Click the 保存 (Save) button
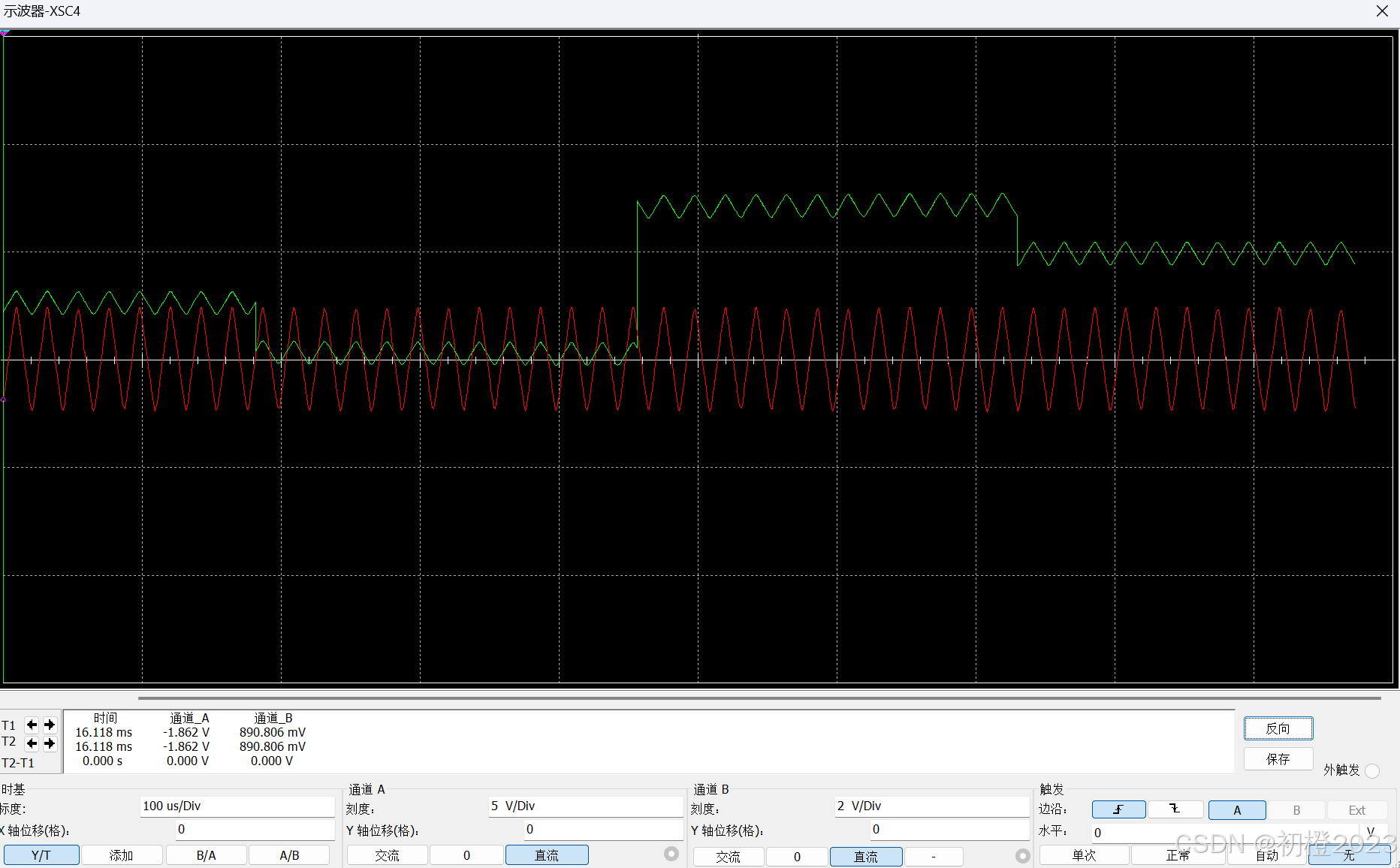 (x=1278, y=759)
